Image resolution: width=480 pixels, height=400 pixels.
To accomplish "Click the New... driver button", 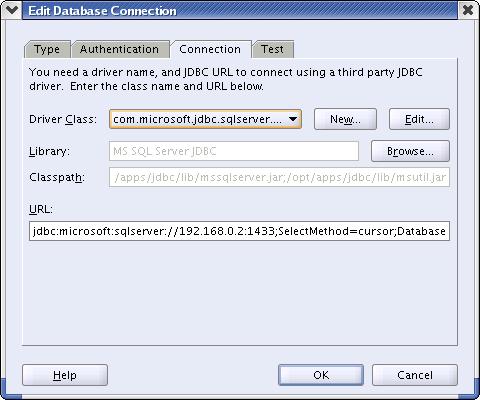I will point(345,119).
